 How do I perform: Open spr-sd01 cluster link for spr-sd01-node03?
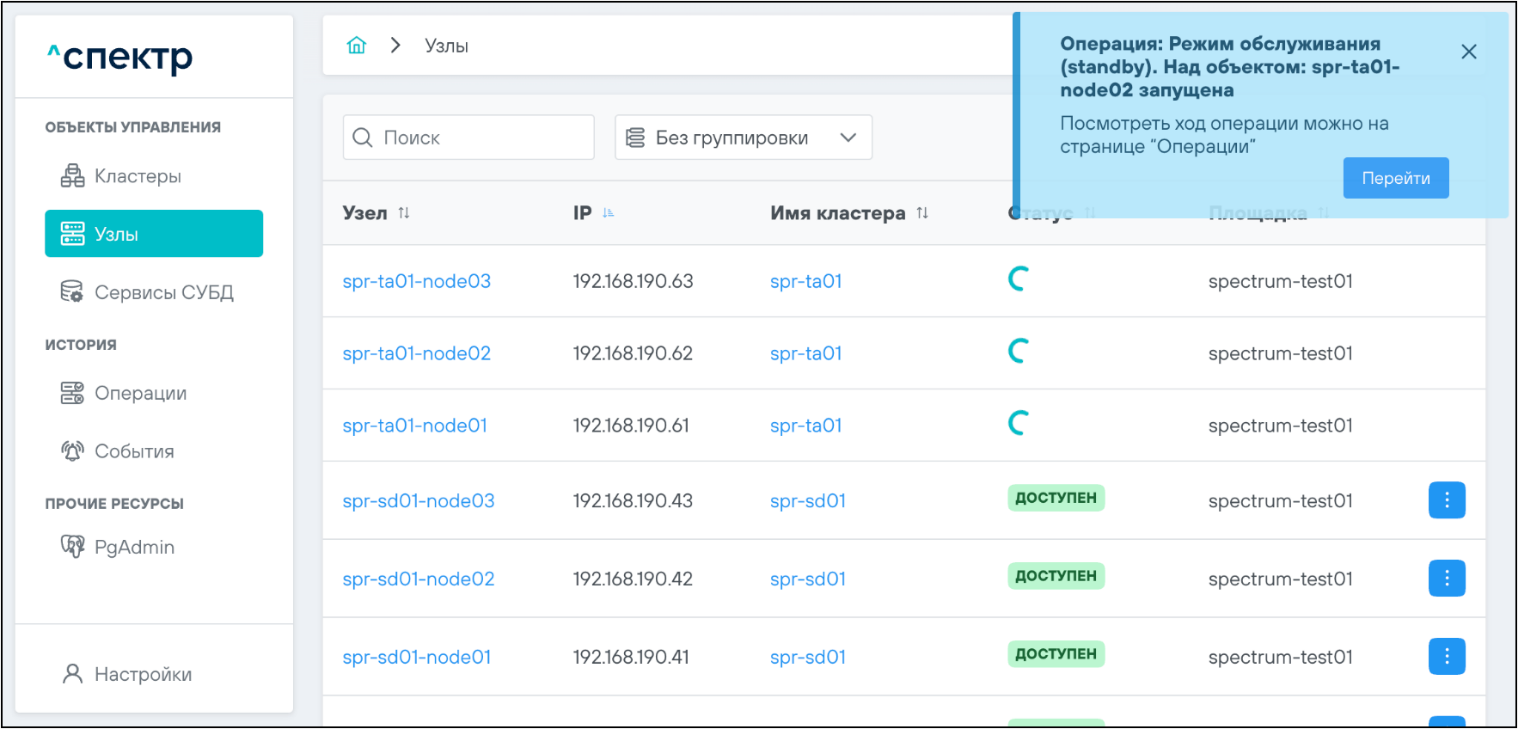point(807,501)
